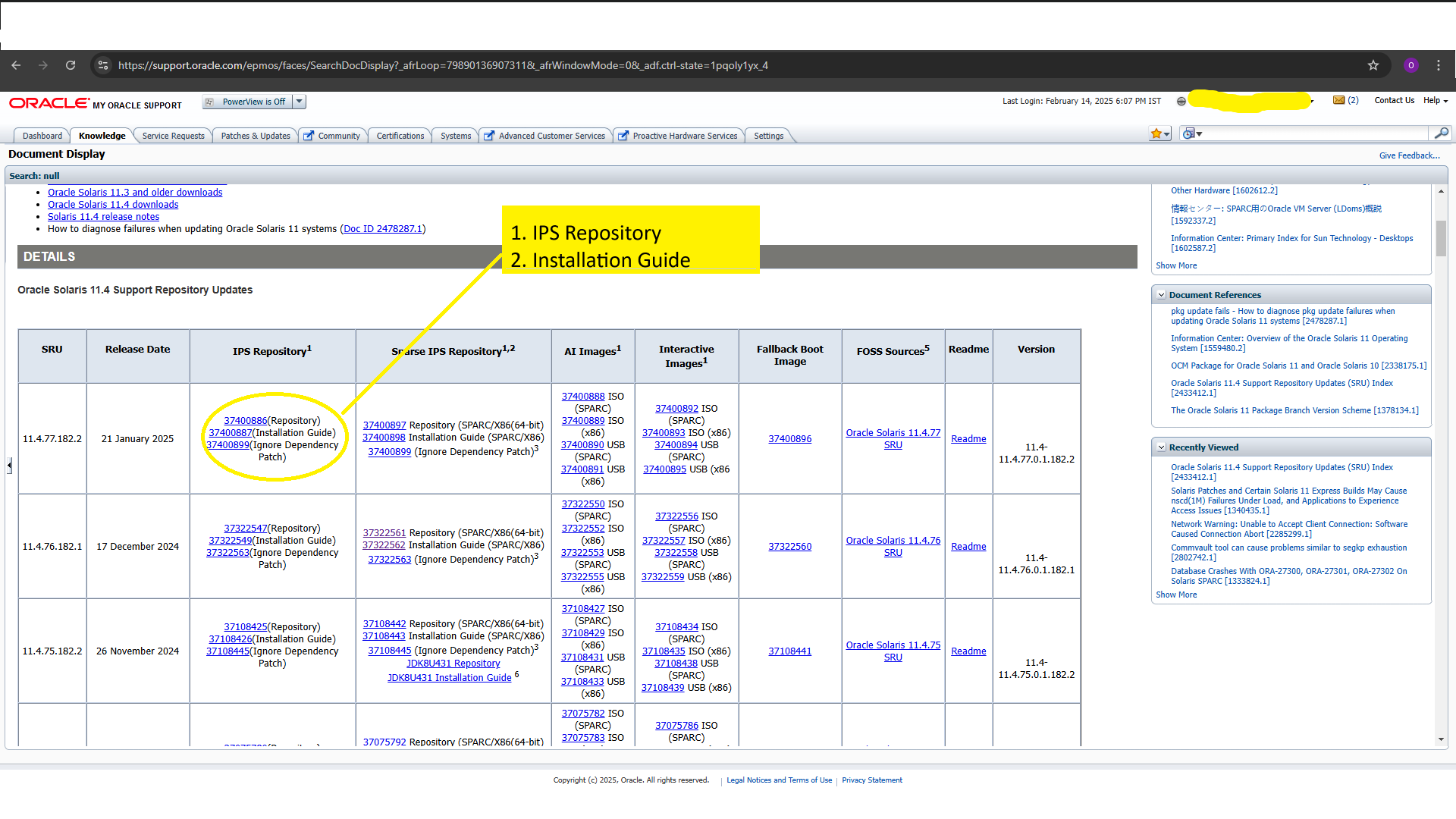Open patch 37400886 Repository link
Image resolution: width=1456 pixels, height=819 pixels.
click(246, 420)
